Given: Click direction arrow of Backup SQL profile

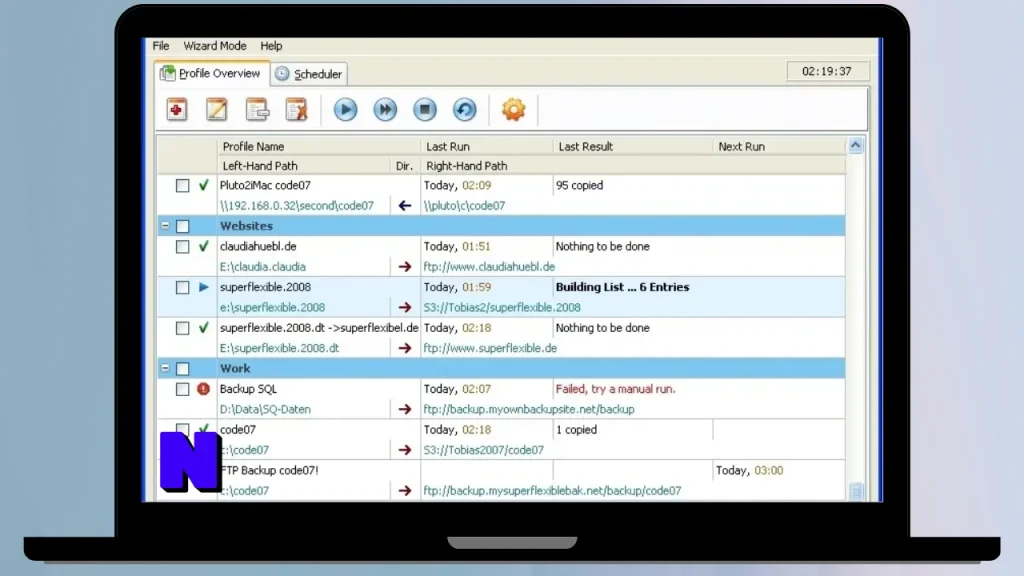Looking at the screenshot, I should click(x=405, y=409).
